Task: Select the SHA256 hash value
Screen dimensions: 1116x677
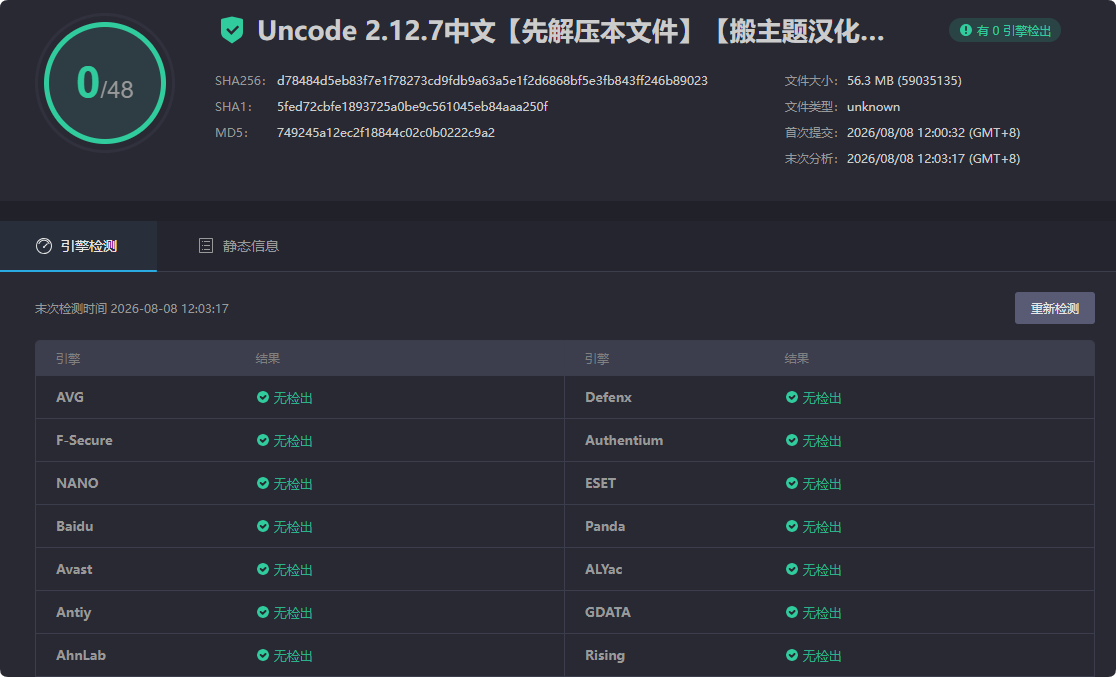Action: point(492,81)
